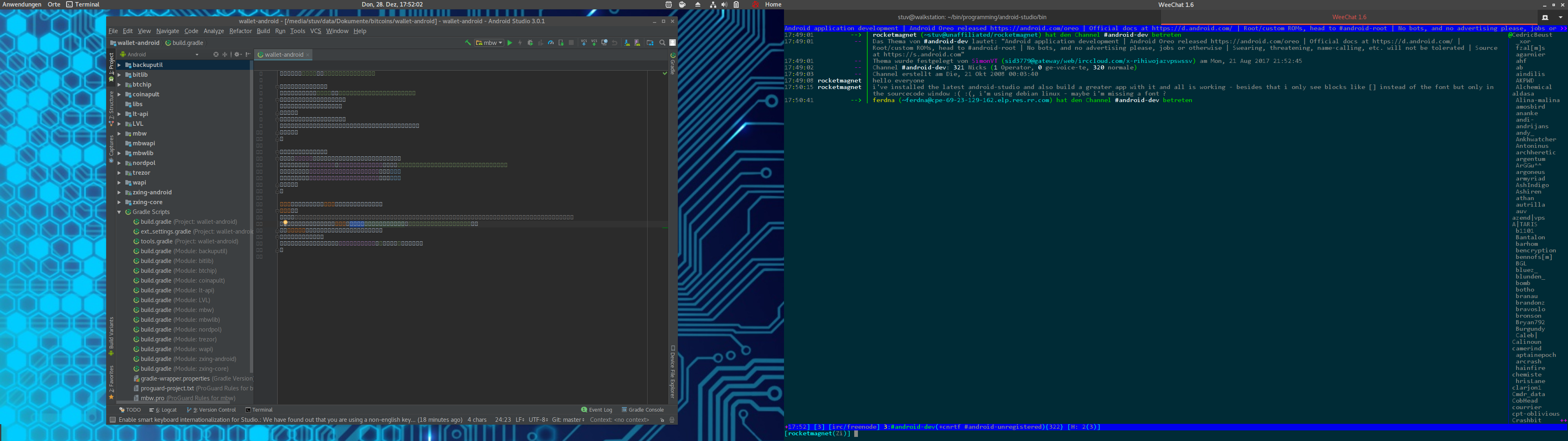This screenshot has width=1568, height=441.
Task: Open the Build menu
Action: pos(263,31)
